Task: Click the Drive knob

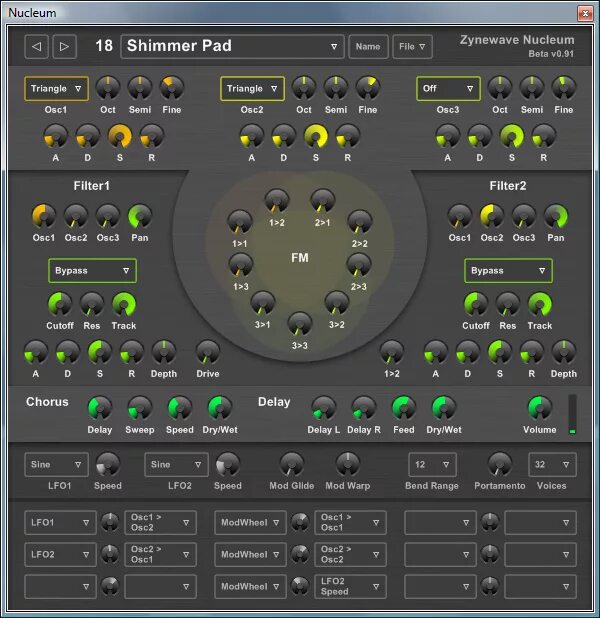Action: 208,352
